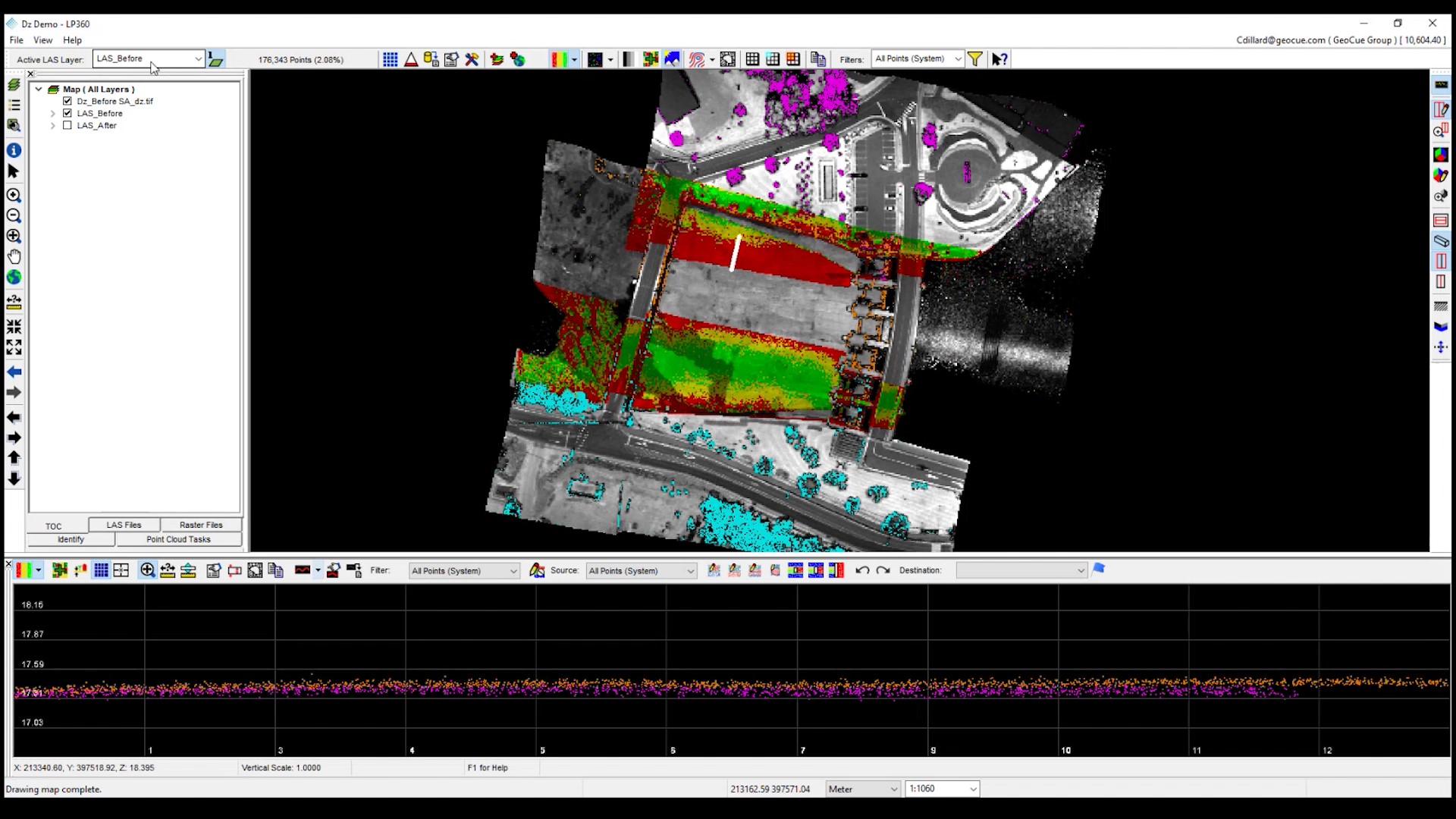The height and width of the screenshot is (819, 1456).
Task: Click the fixed zoom out (outward arrows) icon
Action: (x=14, y=347)
